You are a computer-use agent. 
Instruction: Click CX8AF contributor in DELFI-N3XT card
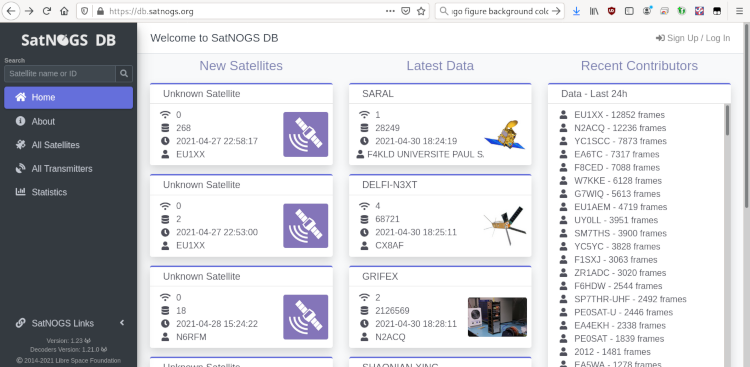pos(390,245)
